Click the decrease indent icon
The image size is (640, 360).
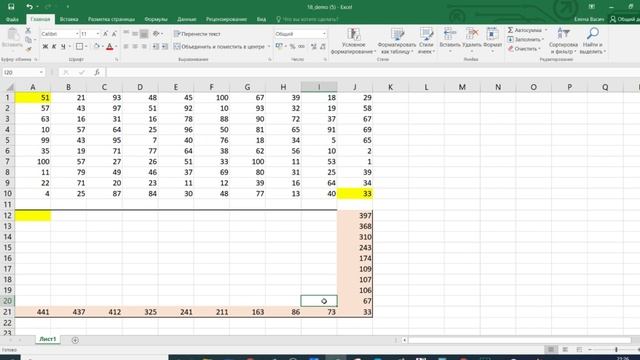click(x=156, y=47)
